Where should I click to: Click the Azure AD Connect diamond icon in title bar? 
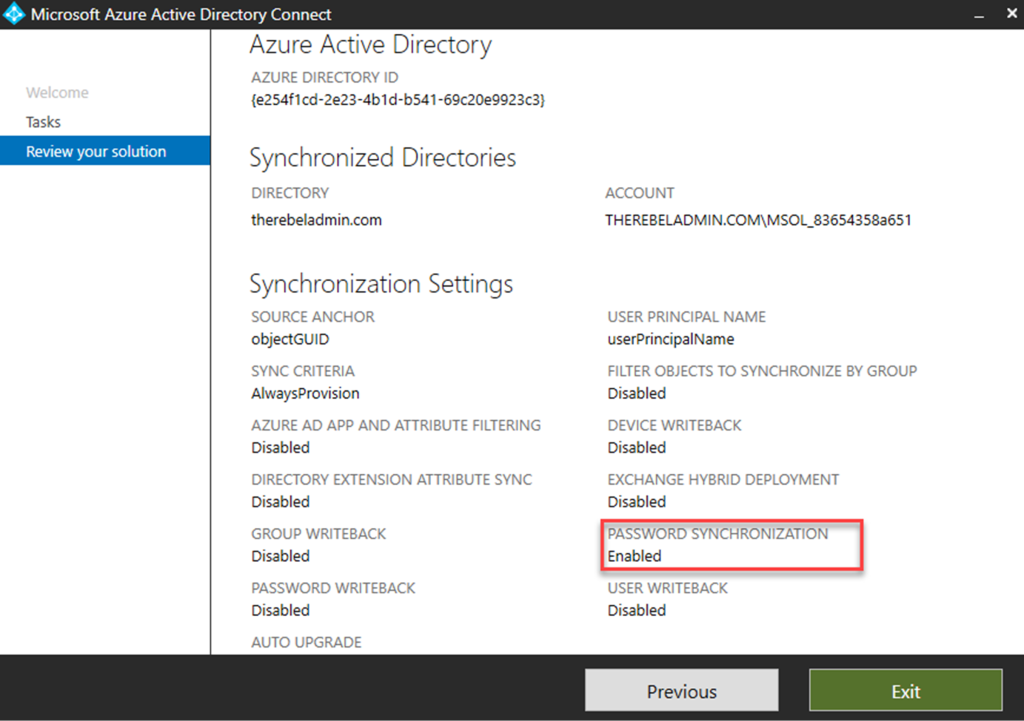[x=14, y=14]
